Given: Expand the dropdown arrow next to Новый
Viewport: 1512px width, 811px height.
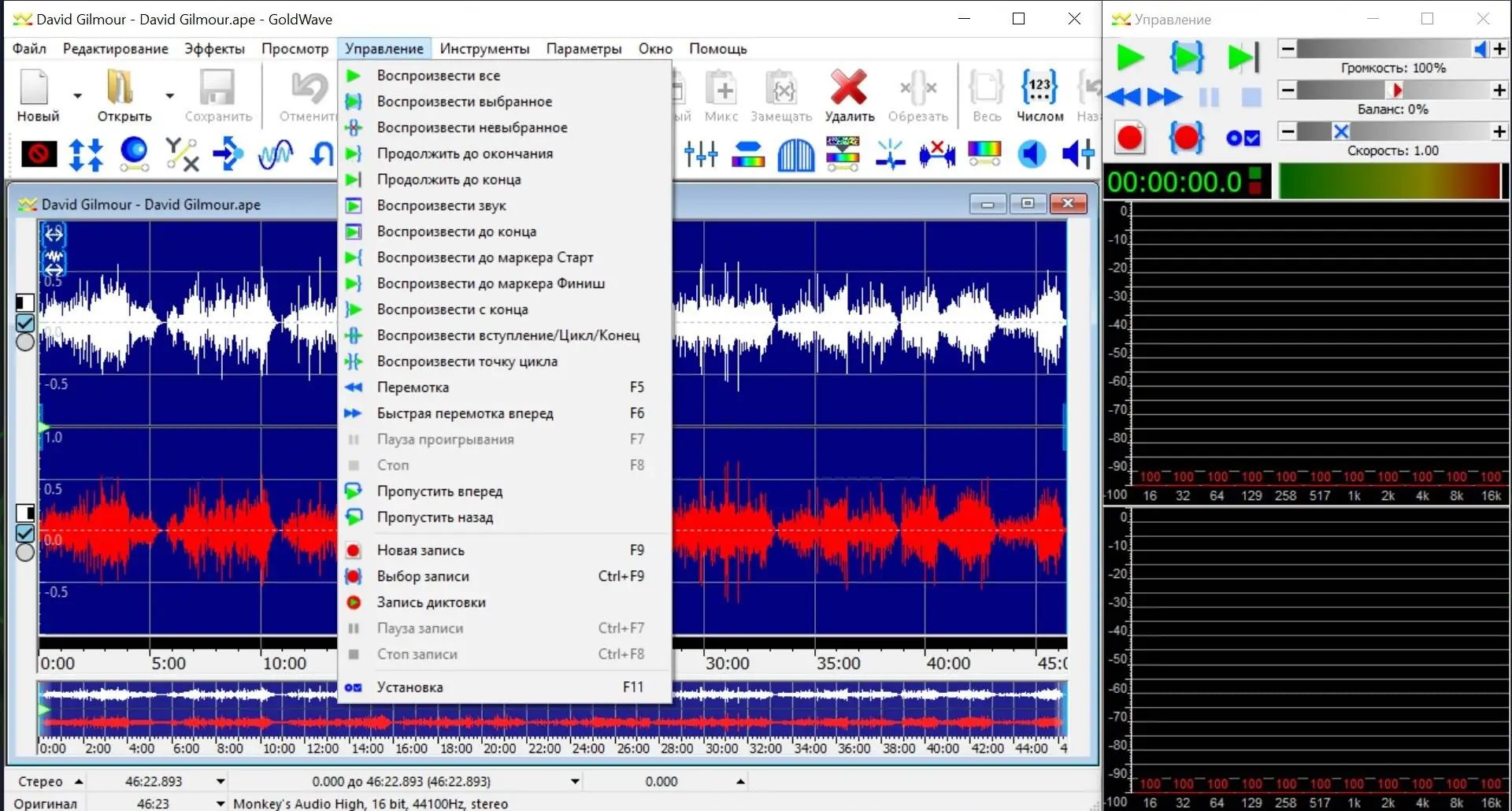Looking at the screenshot, I should click(x=77, y=96).
